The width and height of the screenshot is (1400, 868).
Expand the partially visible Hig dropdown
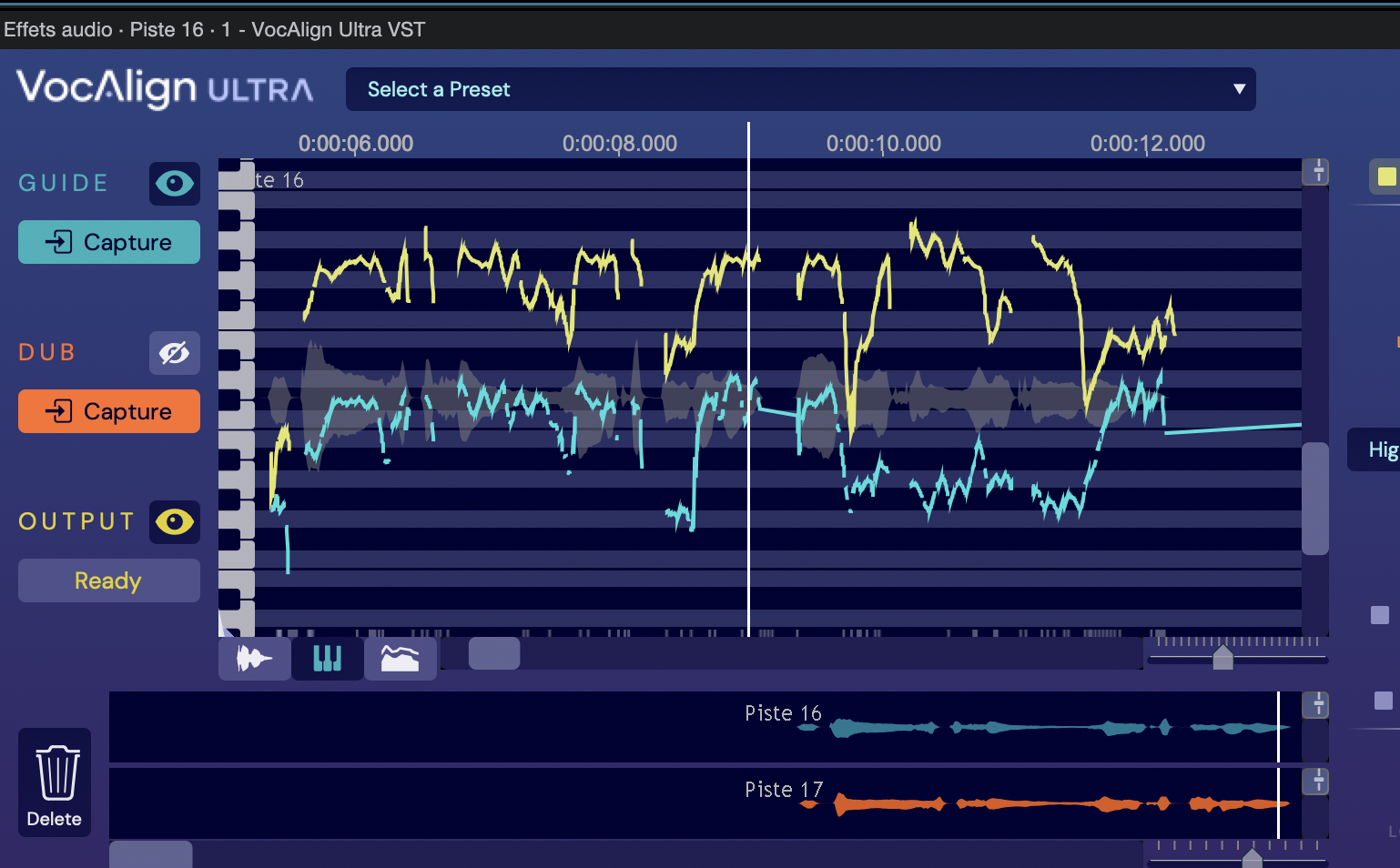pos(1378,449)
